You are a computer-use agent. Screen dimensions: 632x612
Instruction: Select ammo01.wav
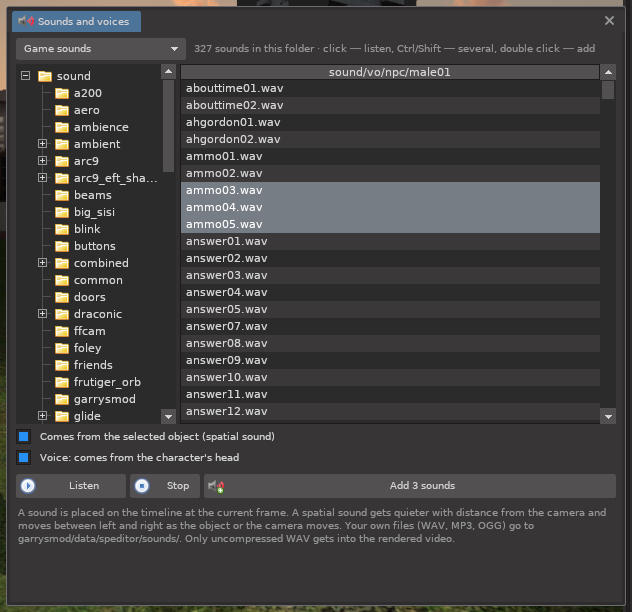(390, 156)
